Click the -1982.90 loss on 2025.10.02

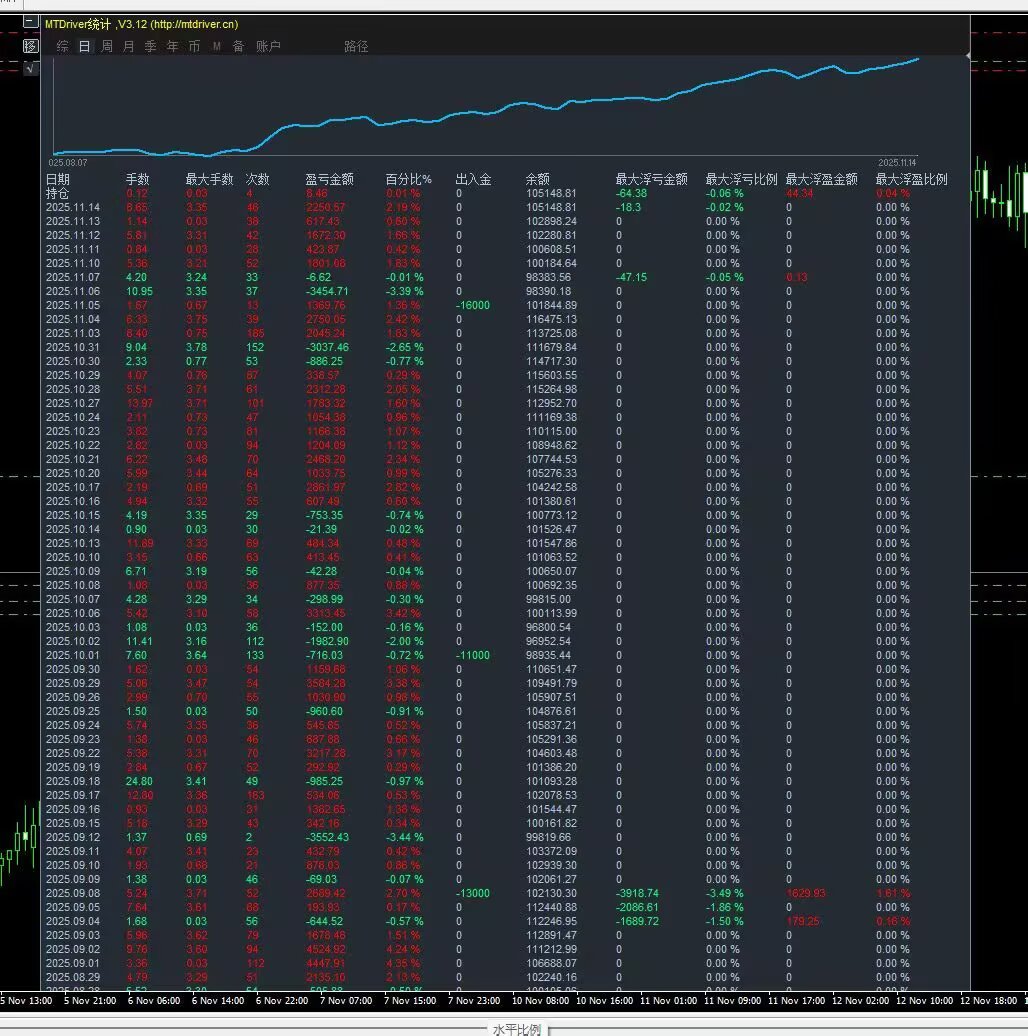coord(327,641)
